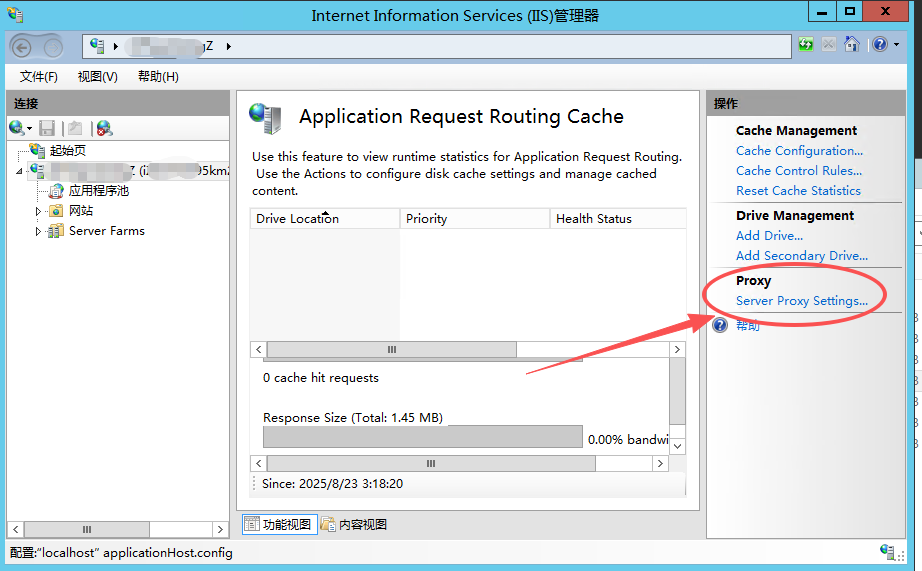The width and height of the screenshot is (922, 571).
Task: Select 起始页 in the connections tree
Action: tap(68, 151)
